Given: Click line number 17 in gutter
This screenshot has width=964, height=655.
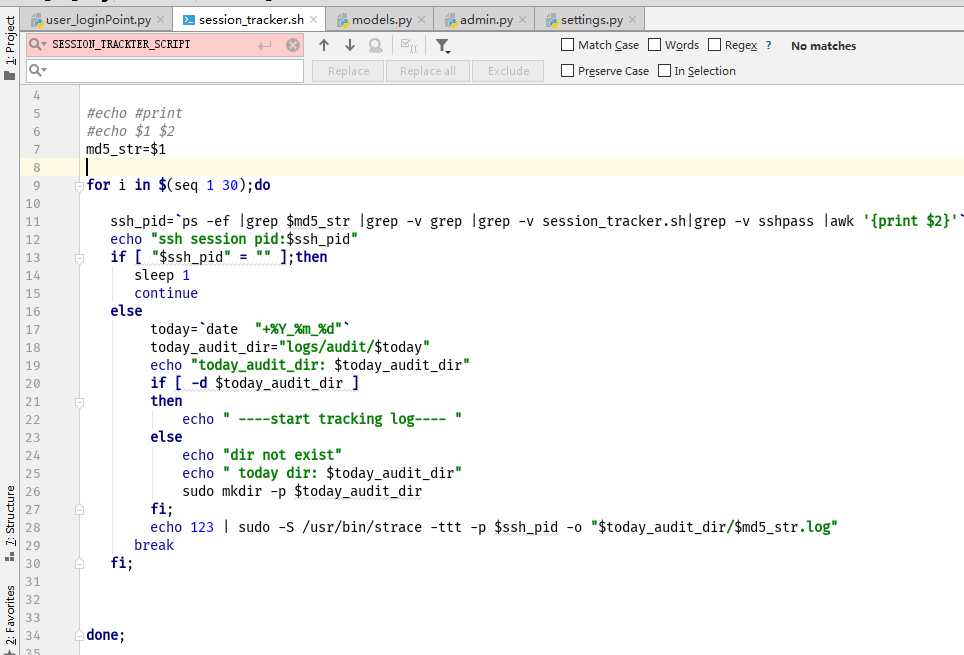Looking at the screenshot, I should (33, 330).
